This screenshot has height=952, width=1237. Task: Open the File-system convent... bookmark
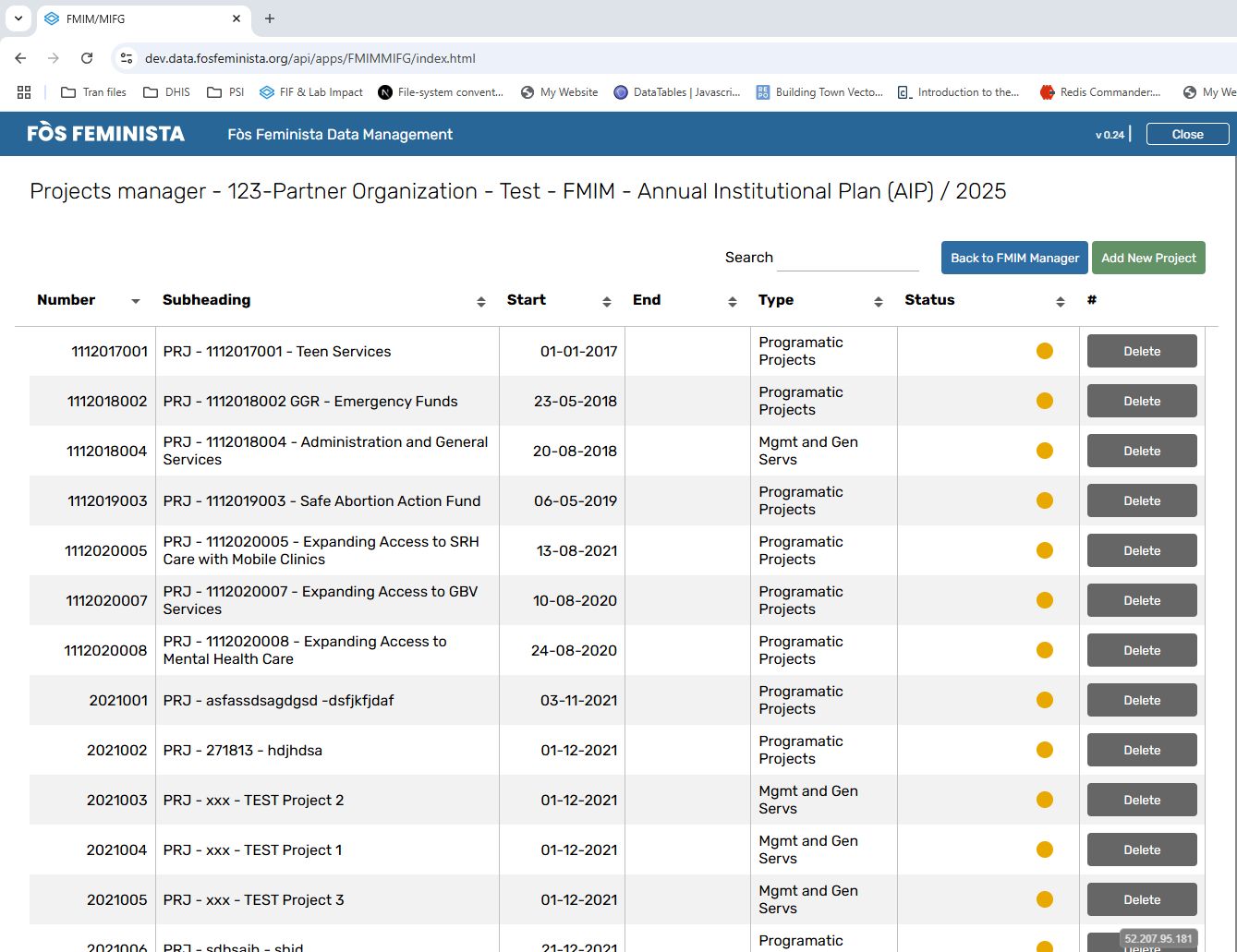pos(441,92)
